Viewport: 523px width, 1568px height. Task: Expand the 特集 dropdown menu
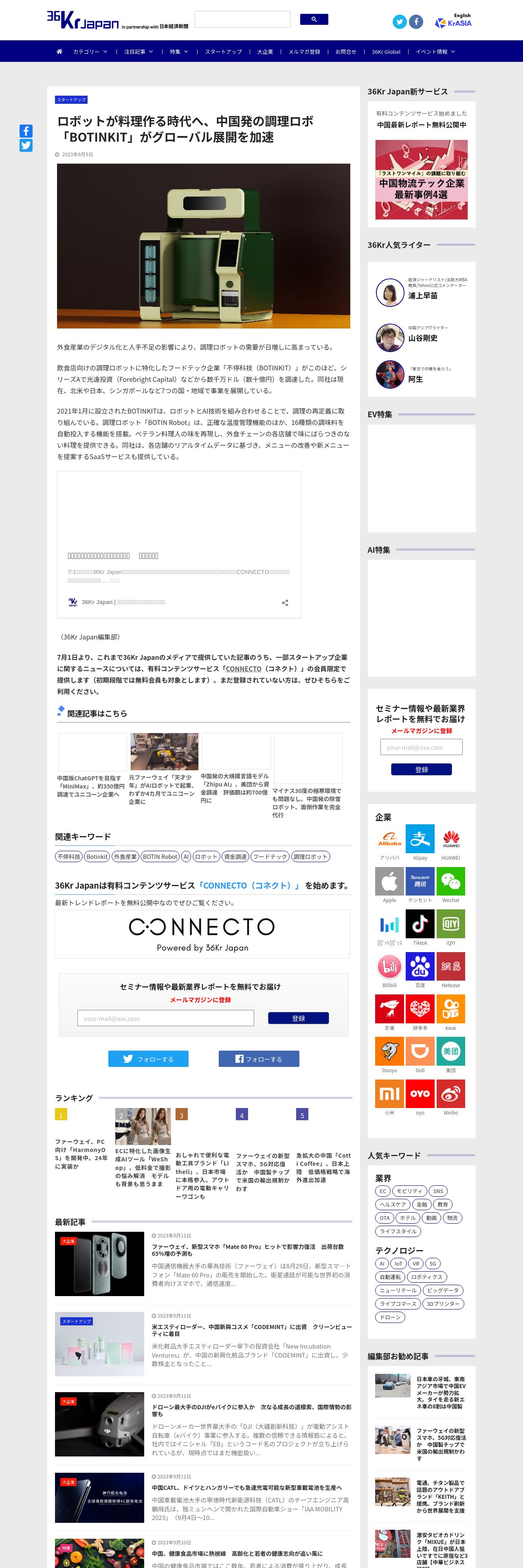pyautogui.click(x=179, y=52)
